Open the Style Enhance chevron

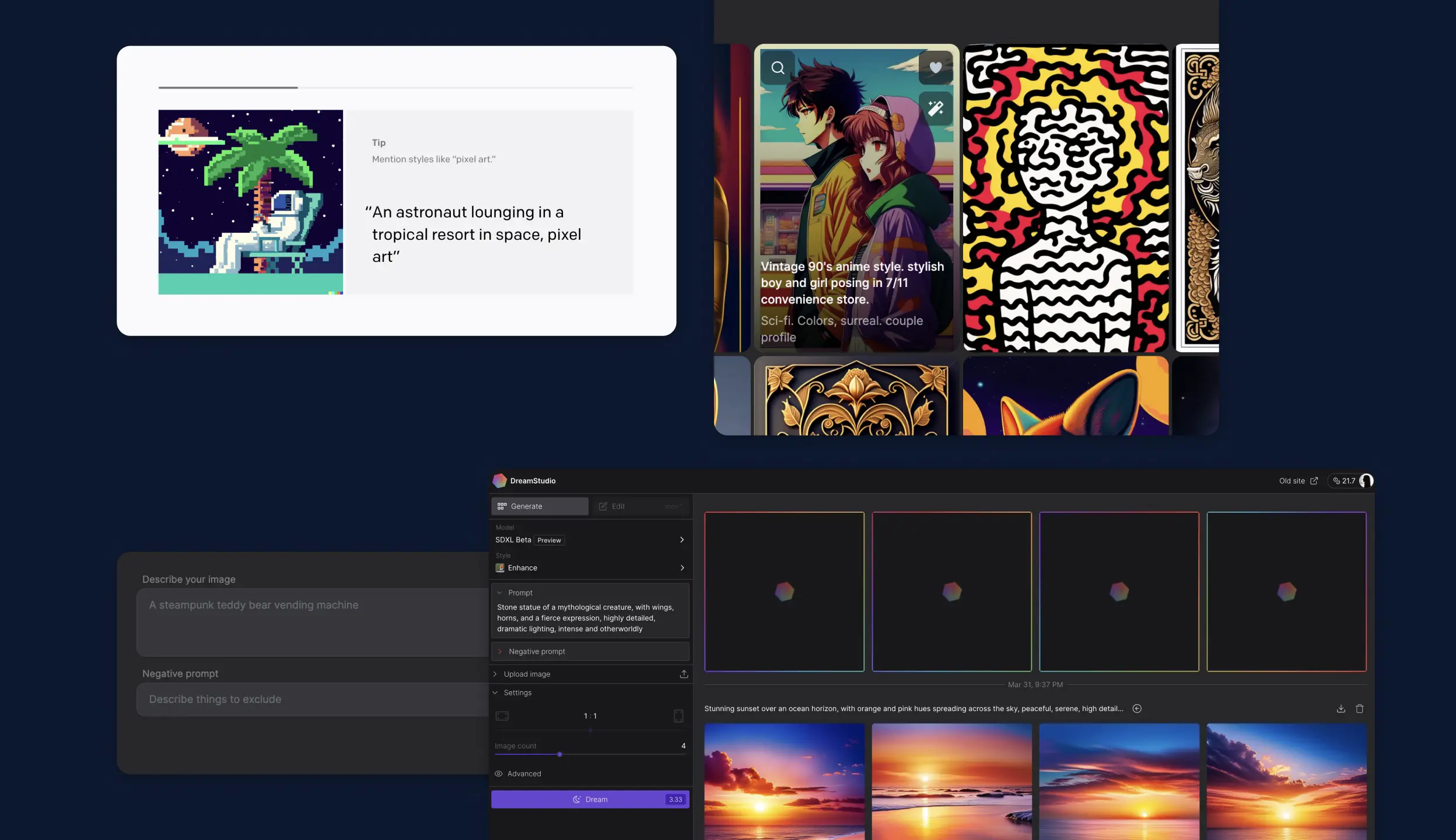(682, 568)
